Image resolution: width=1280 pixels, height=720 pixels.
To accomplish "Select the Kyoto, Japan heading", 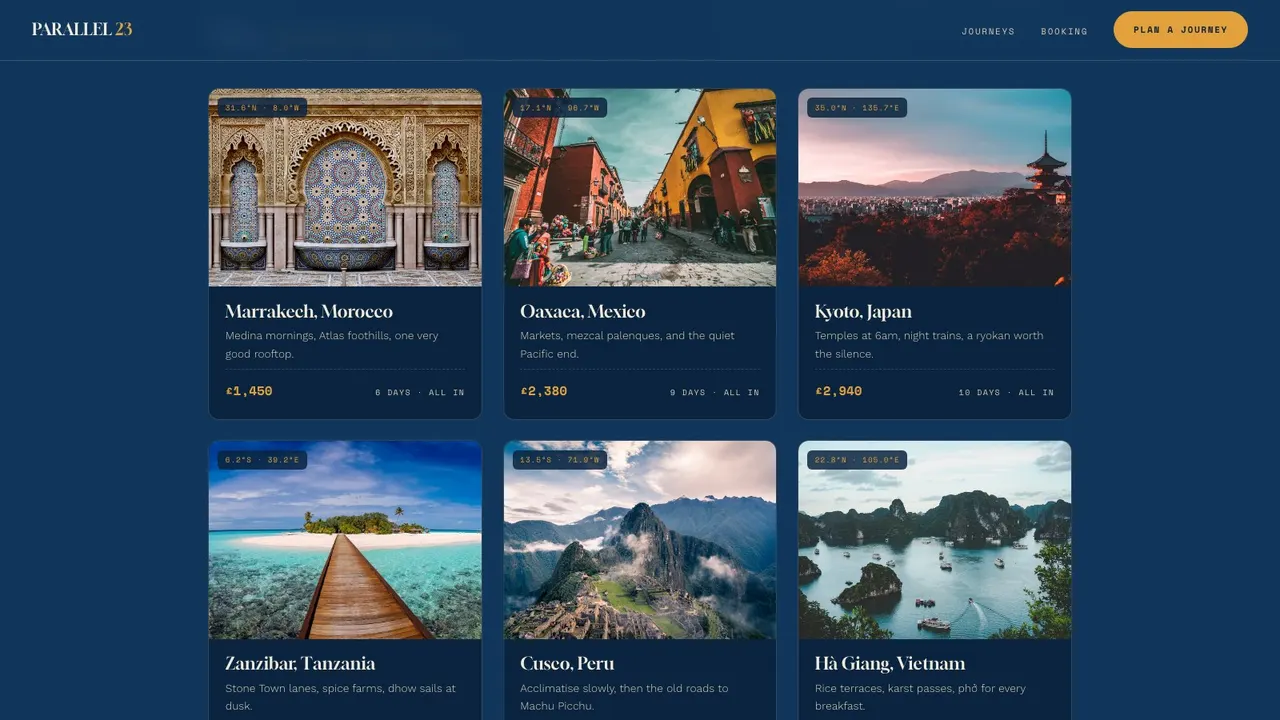I will [863, 312].
